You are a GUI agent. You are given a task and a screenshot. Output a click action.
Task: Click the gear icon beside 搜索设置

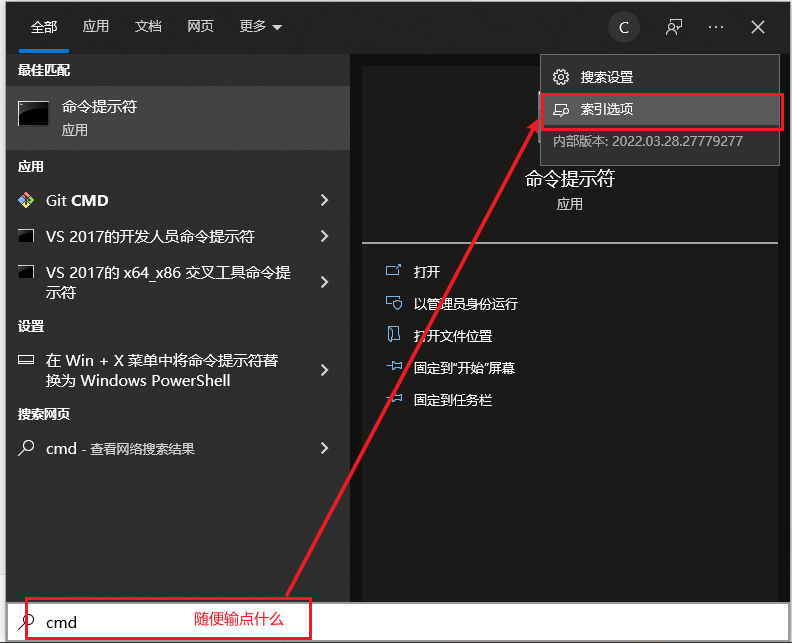(561, 77)
